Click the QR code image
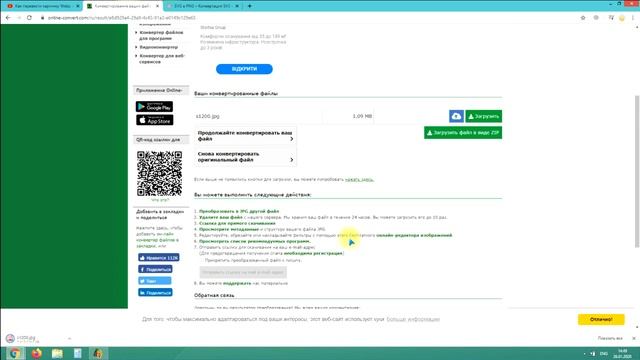640x360 pixels. tap(159, 173)
